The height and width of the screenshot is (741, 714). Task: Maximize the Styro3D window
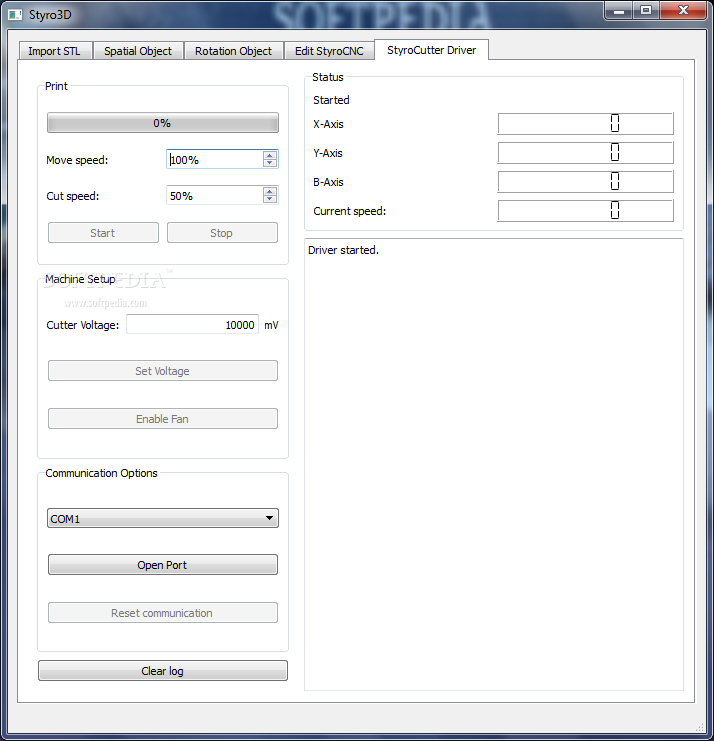pyautogui.click(x=645, y=10)
